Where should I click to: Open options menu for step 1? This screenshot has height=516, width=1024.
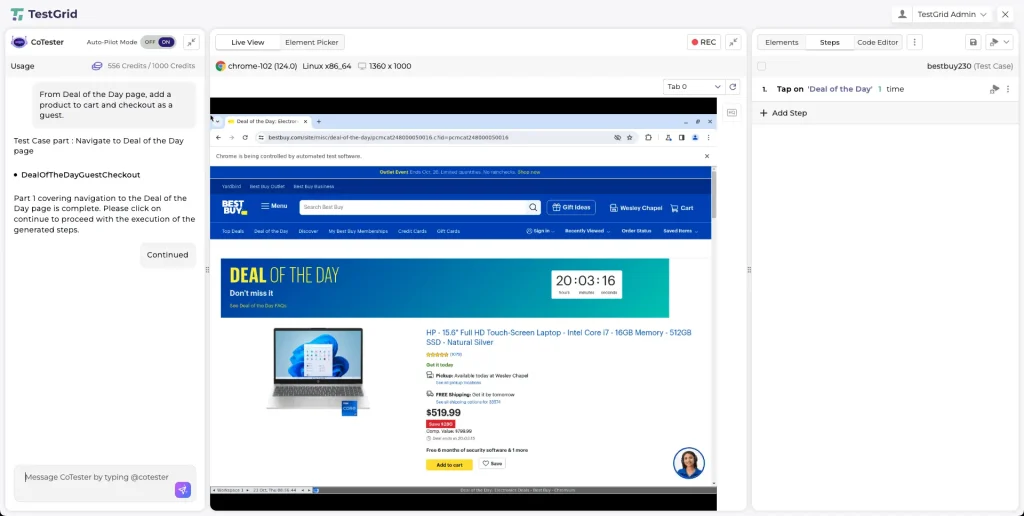tap(1008, 89)
